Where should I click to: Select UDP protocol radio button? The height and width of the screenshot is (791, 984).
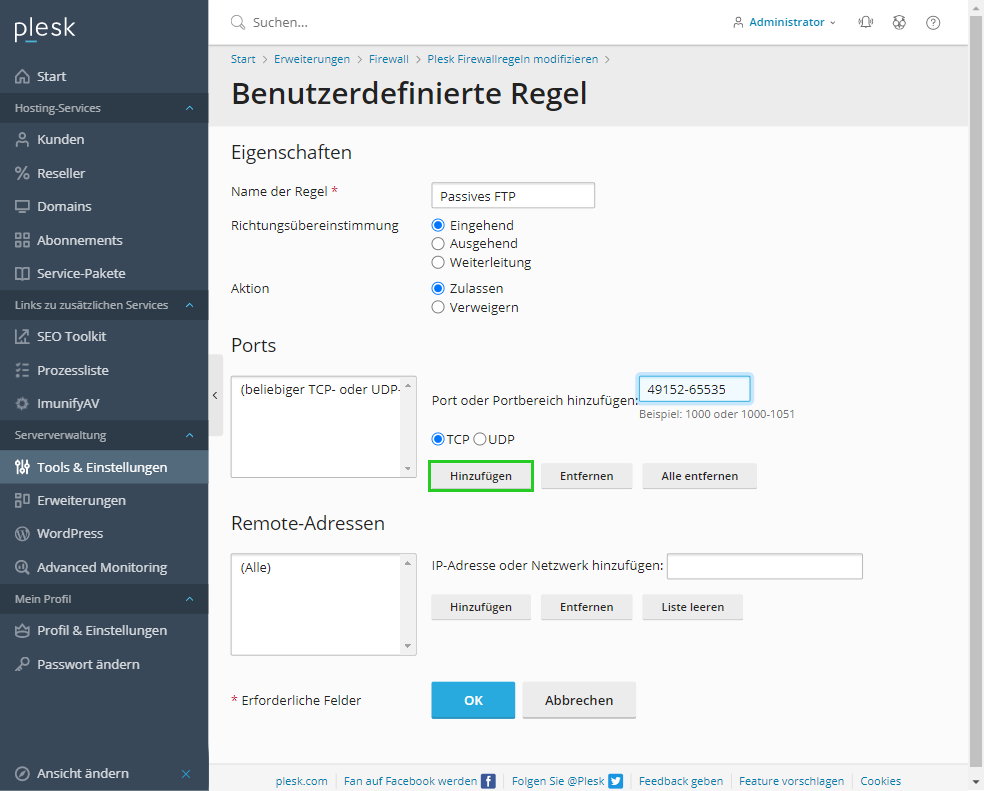coord(479,439)
